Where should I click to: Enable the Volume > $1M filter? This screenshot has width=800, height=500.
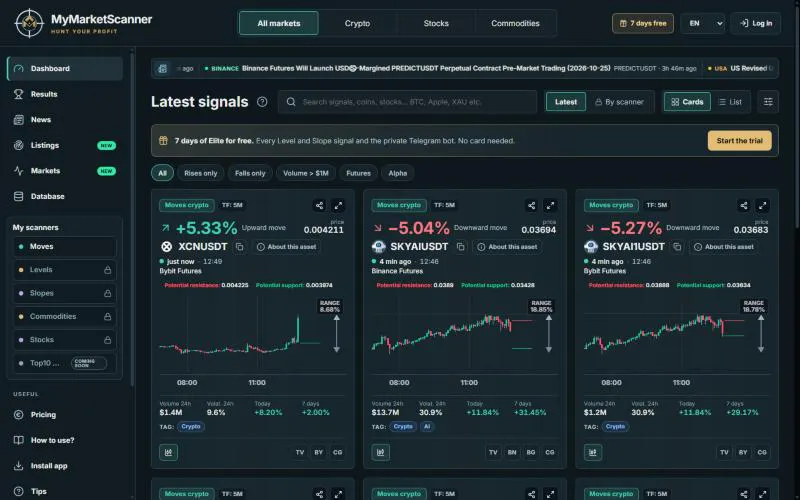pos(306,173)
